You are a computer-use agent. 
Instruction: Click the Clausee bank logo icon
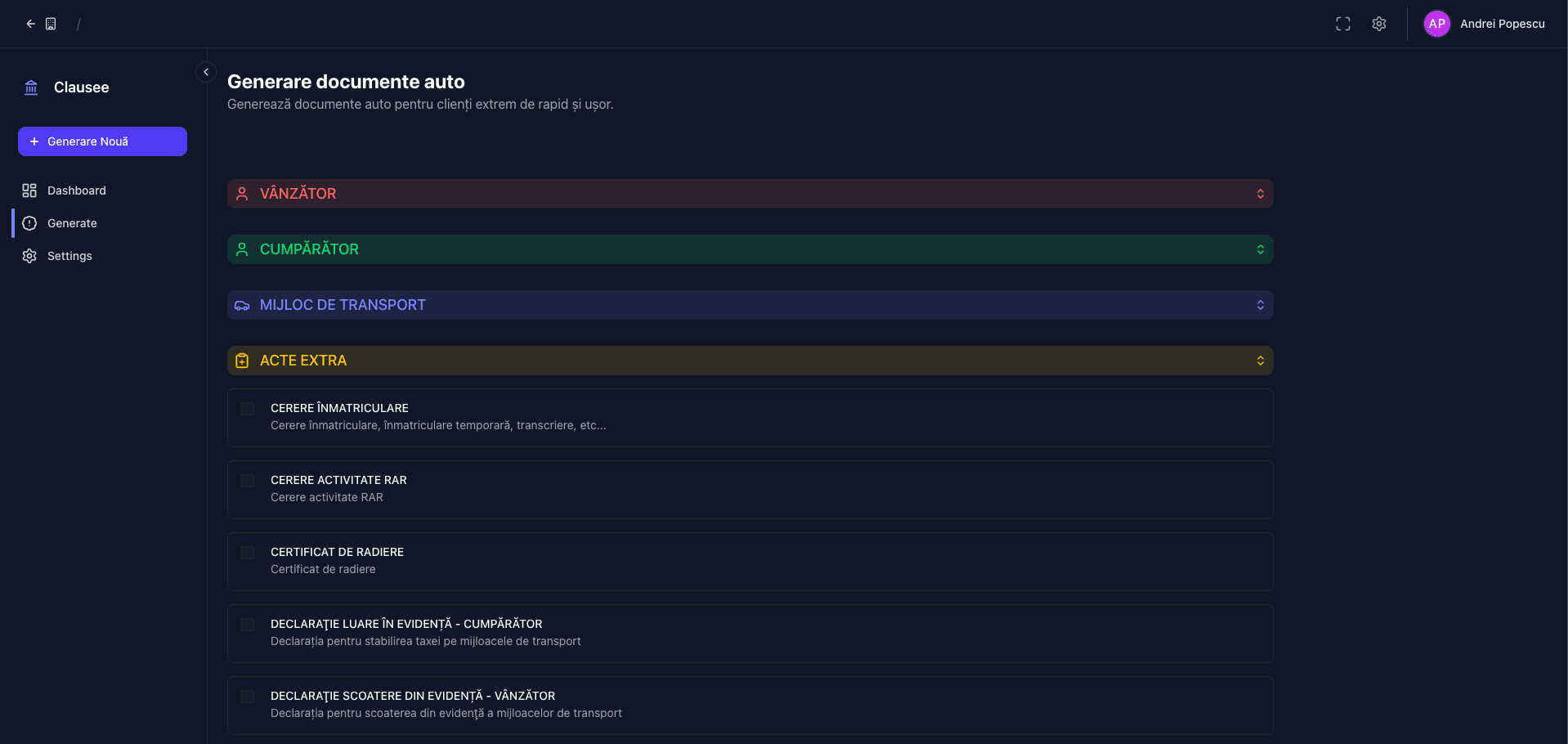click(x=31, y=87)
